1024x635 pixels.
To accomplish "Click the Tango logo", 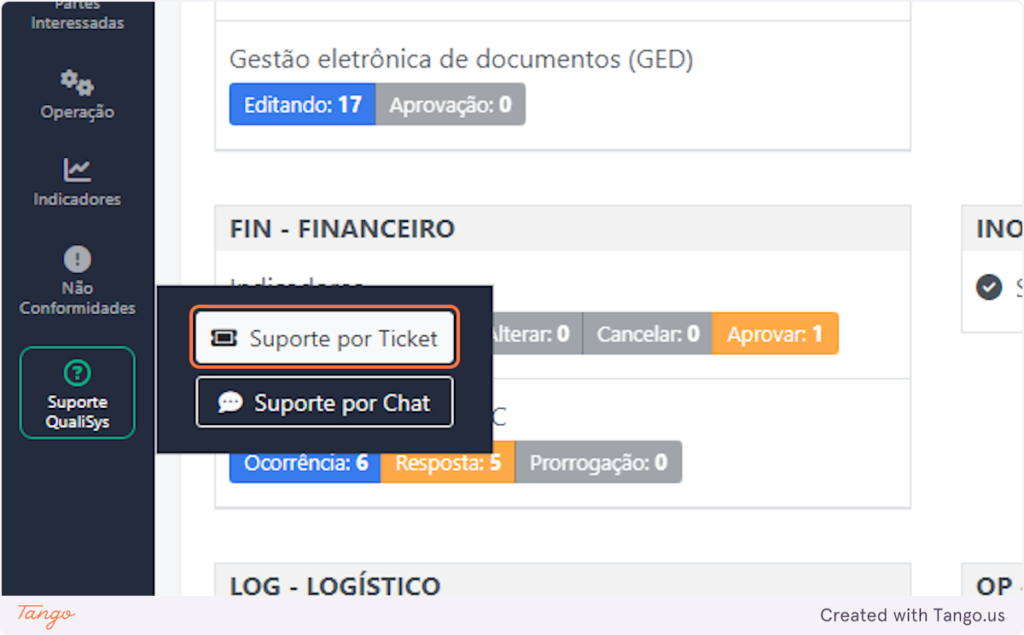I will click(x=46, y=614).
